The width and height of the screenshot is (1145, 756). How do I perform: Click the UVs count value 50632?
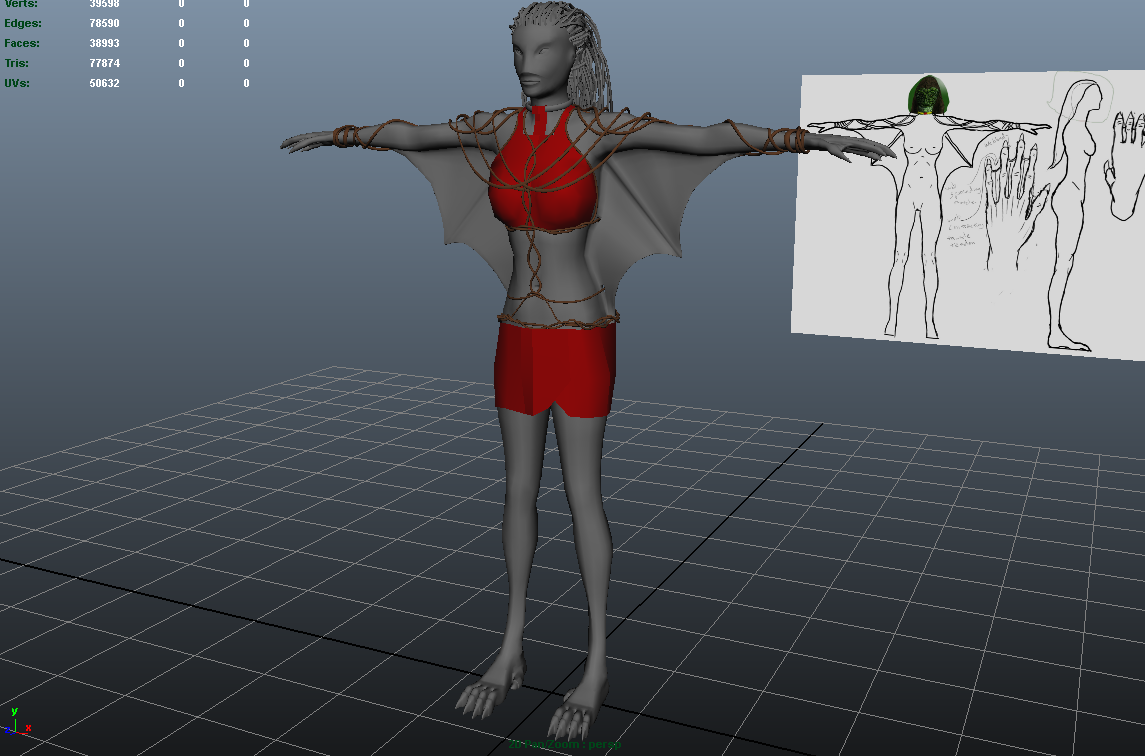(x=104, y=83)
